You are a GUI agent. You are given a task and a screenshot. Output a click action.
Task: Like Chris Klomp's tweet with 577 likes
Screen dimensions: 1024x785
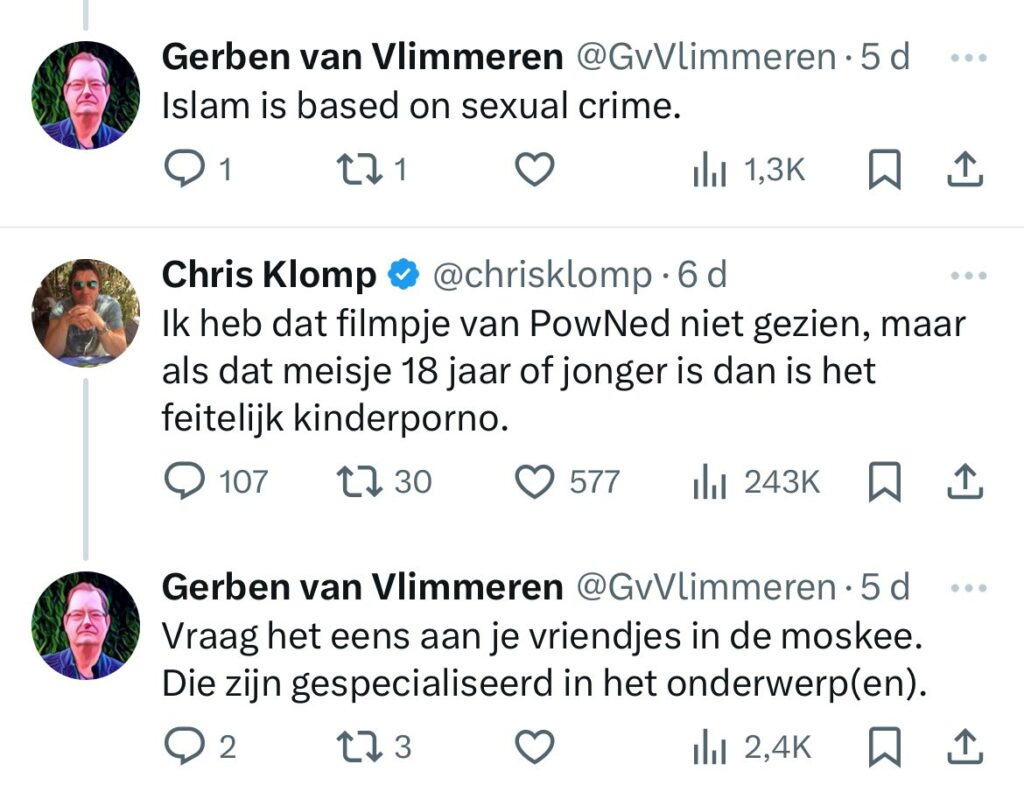point(535,482)
